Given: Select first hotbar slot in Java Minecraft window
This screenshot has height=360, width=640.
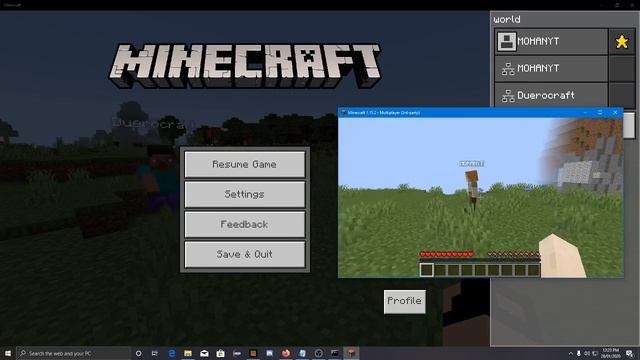Looking at the screenshot, I should pos(427,270).
